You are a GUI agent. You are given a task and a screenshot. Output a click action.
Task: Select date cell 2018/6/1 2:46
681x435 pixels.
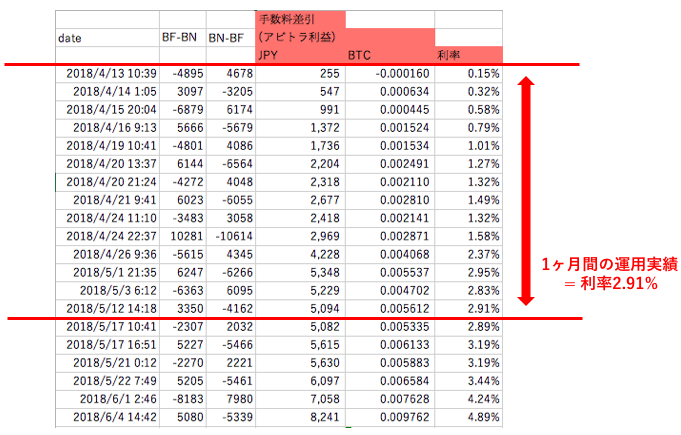107,399
